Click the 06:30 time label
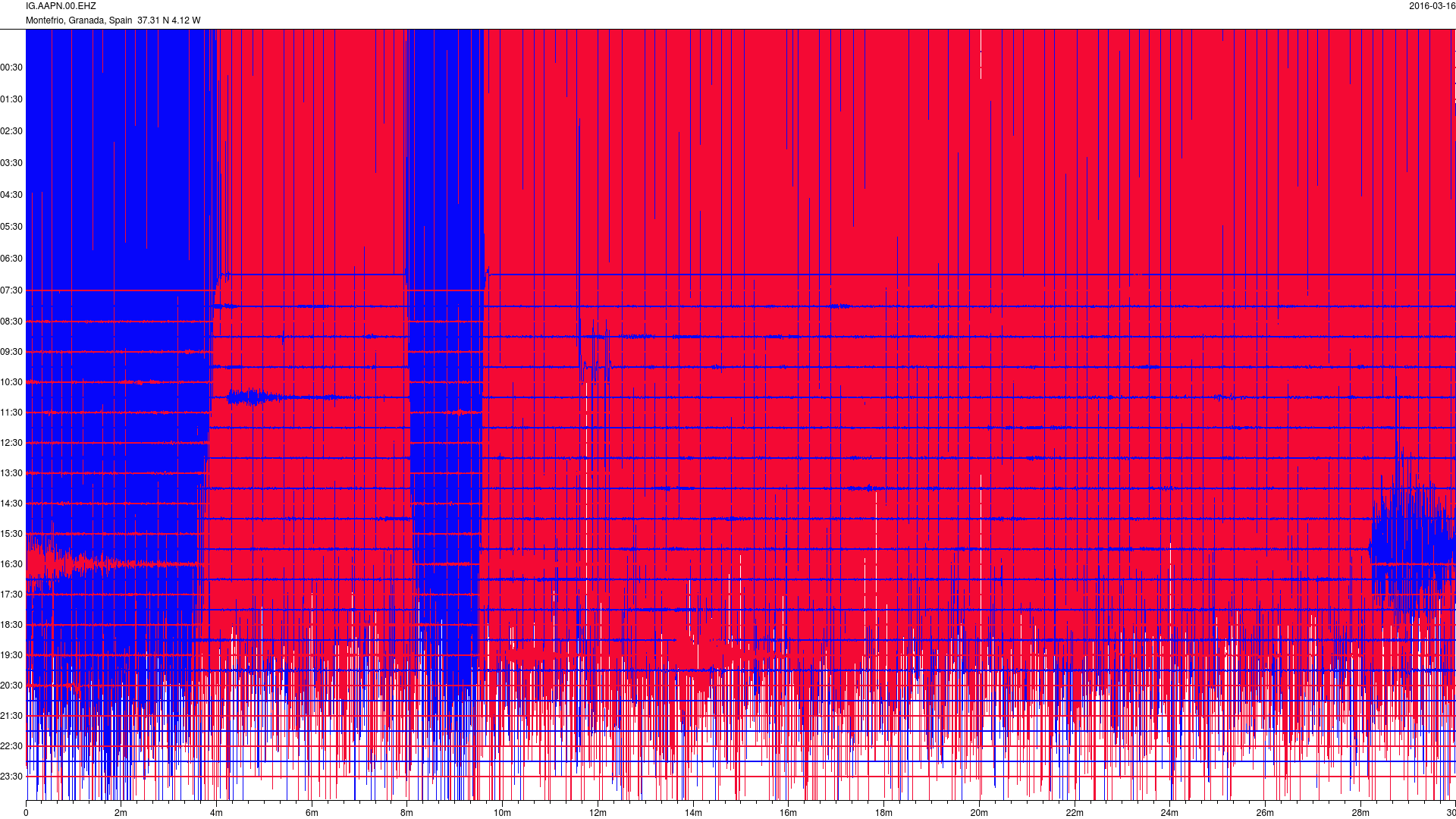The height and width of the screenshot is (819, 1456). pyautogui.click(x=11, y=259)
